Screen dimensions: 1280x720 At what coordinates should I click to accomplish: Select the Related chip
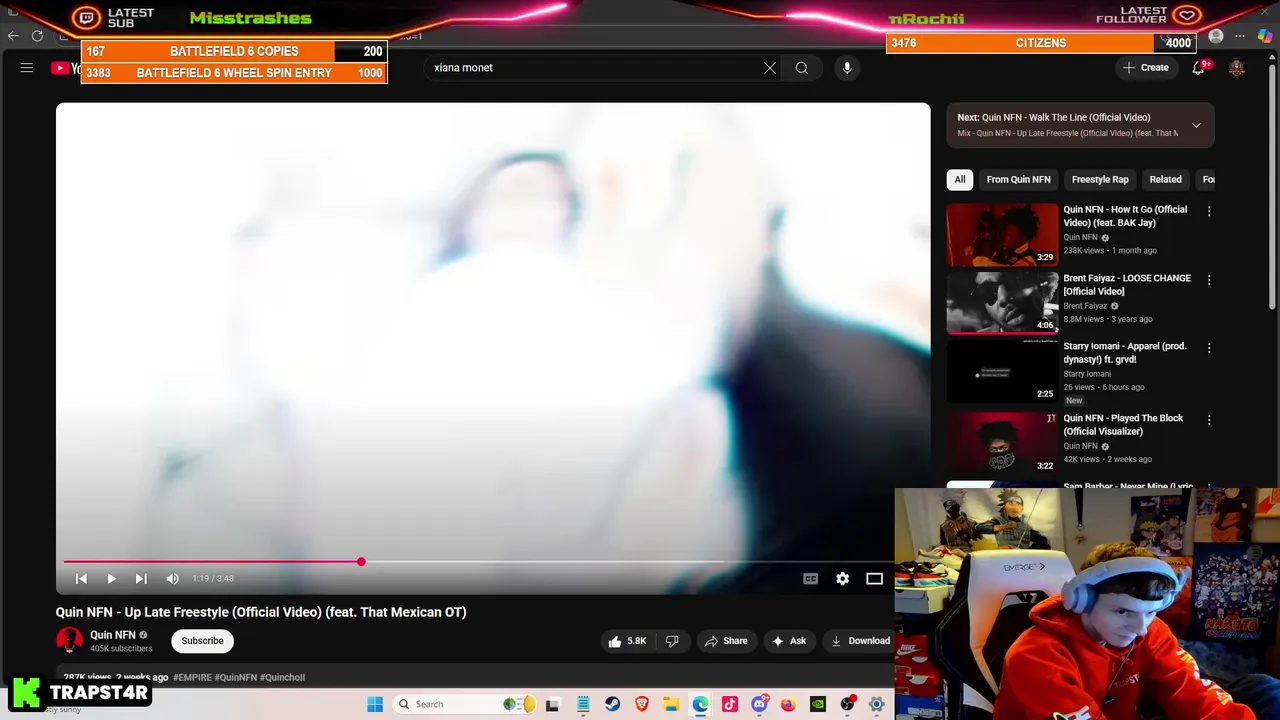coord(1165,180)
